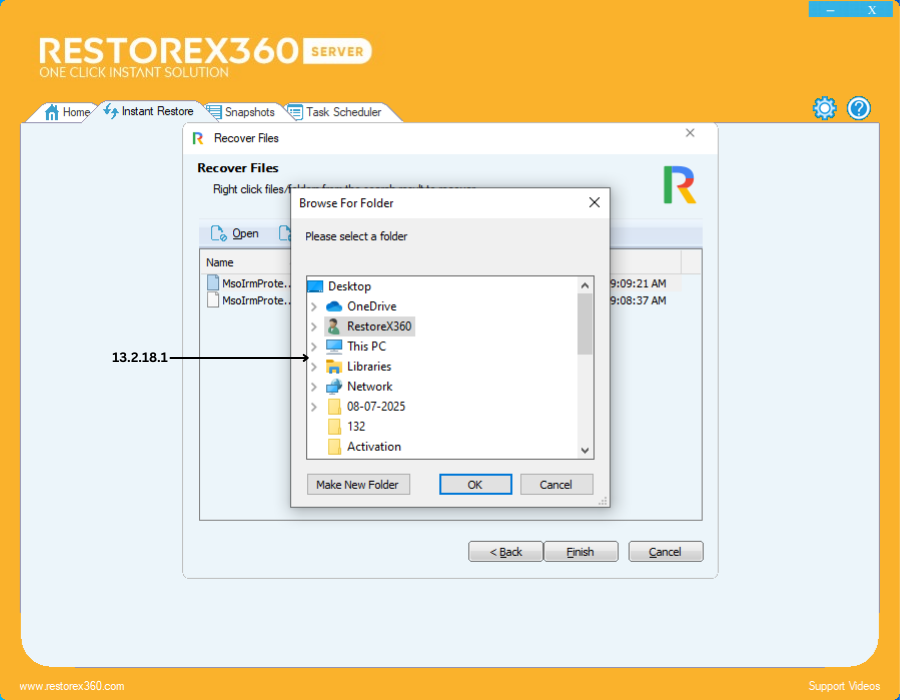This screenshot has width=900, height=700.
Task: Click the Finish button
Action: [x=580, y=551]
